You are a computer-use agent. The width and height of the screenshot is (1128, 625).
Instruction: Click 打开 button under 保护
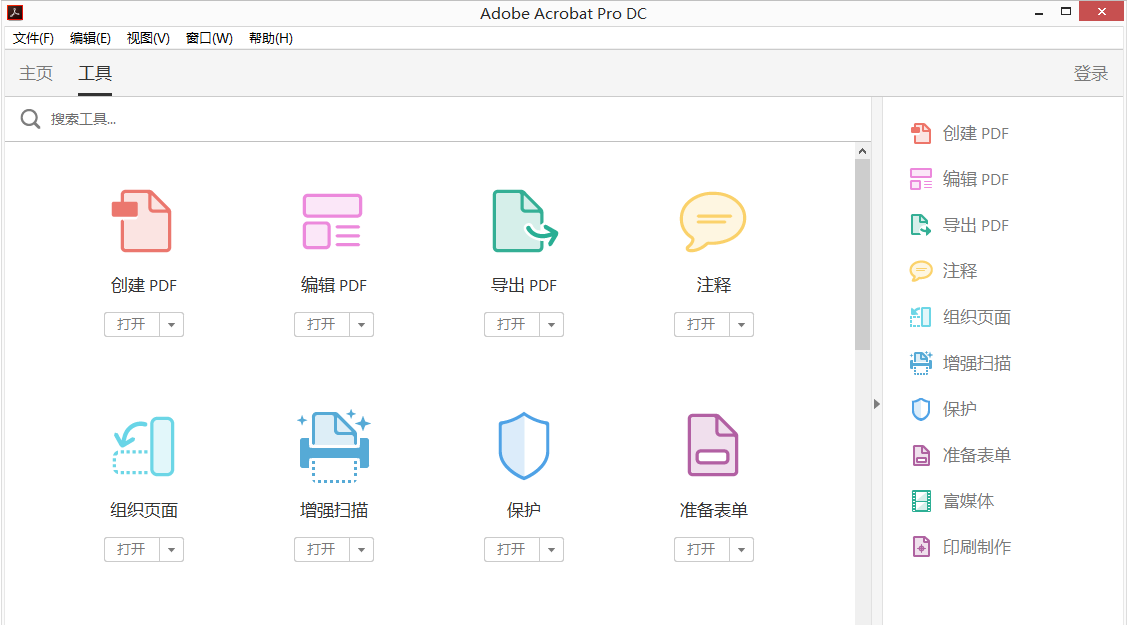(511, 549)
